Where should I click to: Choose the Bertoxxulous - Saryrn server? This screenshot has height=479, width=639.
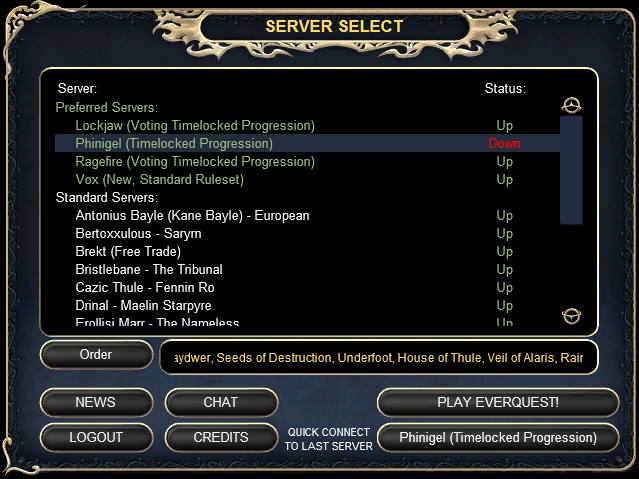[307, 234]
